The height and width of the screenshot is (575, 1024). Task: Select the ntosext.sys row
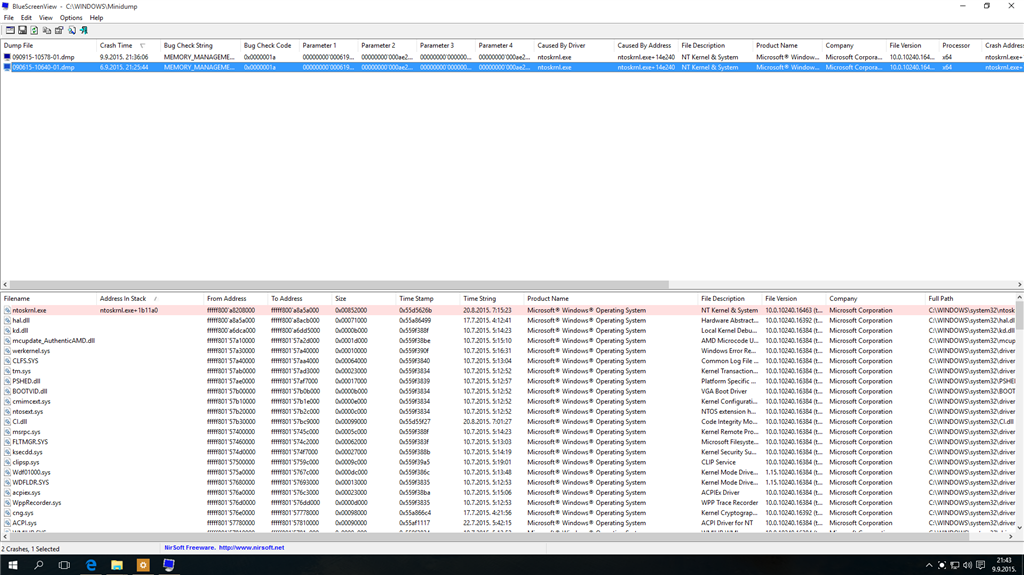pyautogui.click(x=508, y=412)
